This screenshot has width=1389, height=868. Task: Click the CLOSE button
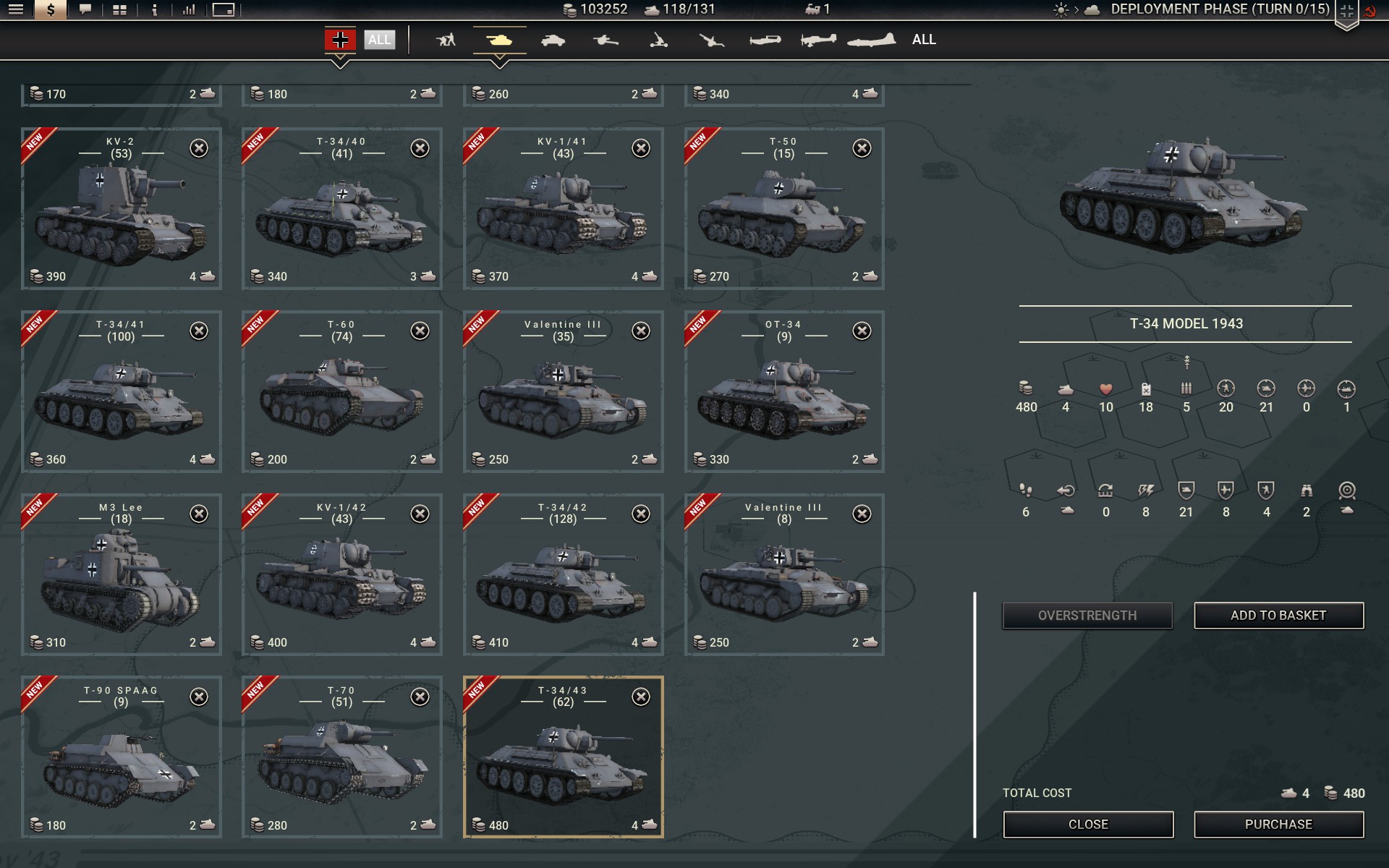pyautogui.click(x=1088, y=825)
